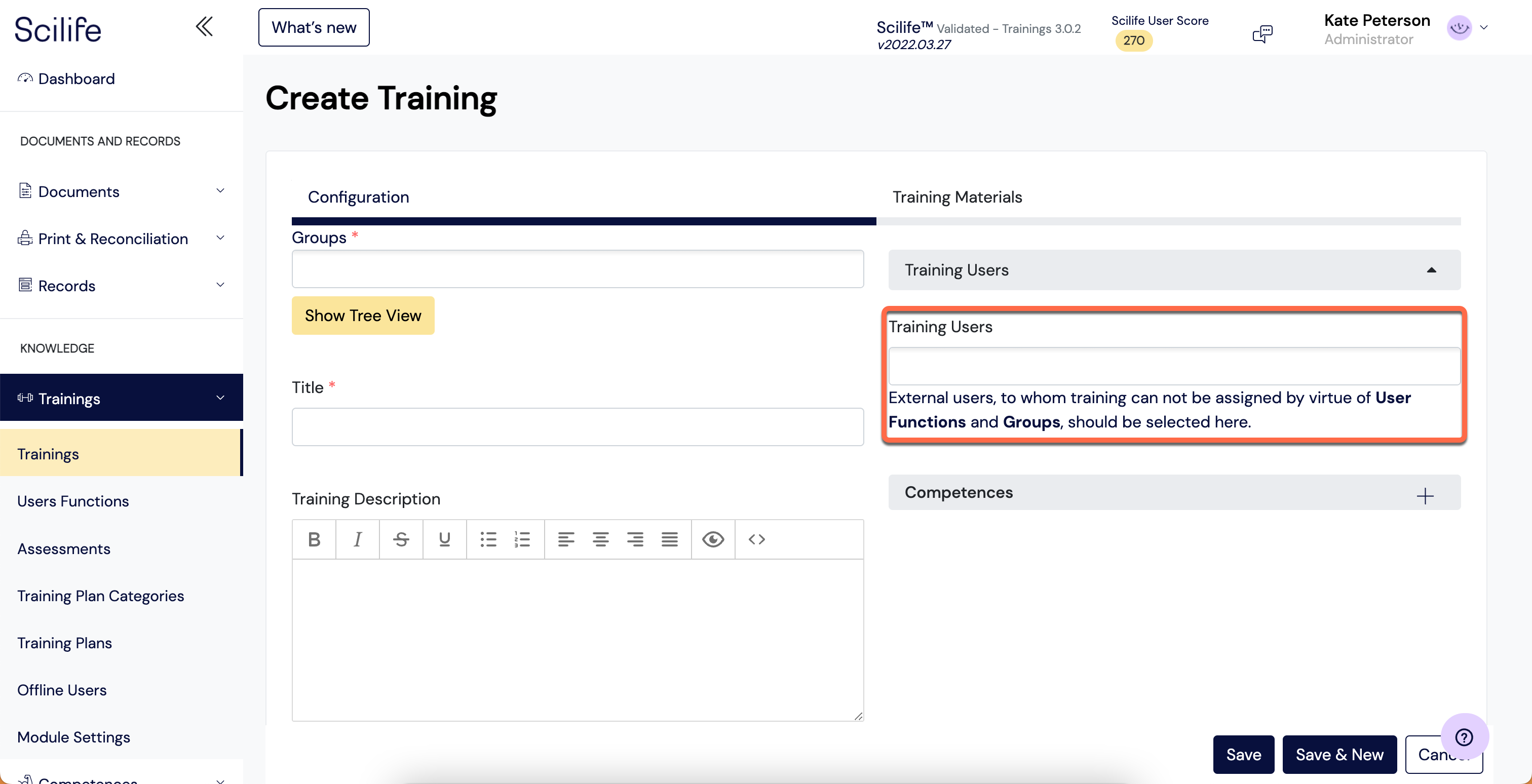Click into the Title input field
Screen dimensions: 1532x784
[x=577, y=426]
